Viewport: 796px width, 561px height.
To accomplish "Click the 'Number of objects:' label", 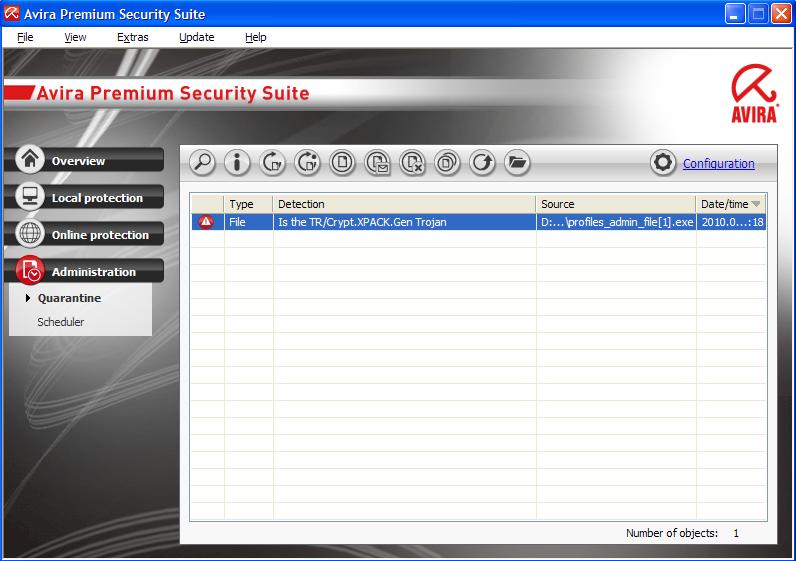I will [x=672, y=533].
